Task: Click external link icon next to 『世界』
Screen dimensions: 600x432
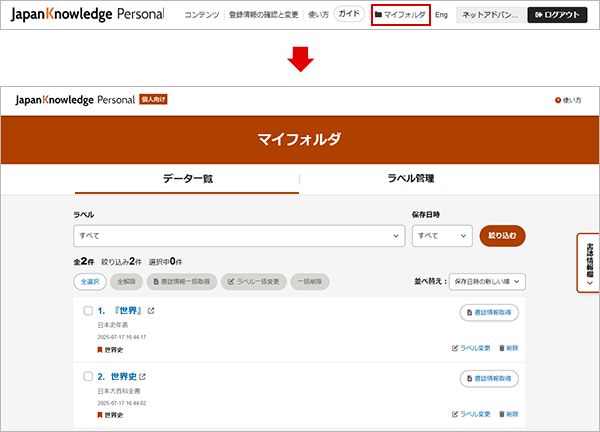Action: (151, 311)
